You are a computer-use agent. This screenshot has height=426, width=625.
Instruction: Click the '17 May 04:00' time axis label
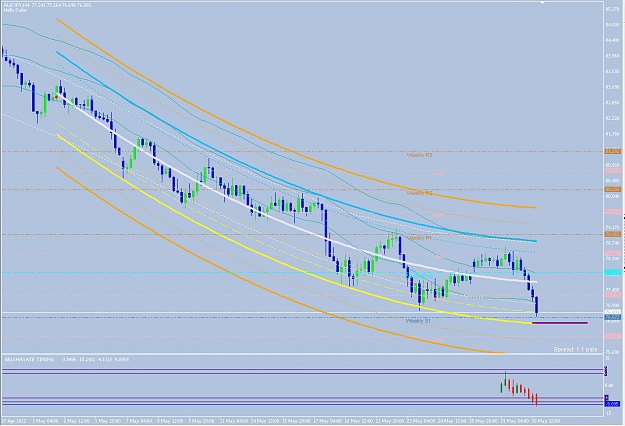pos(329,421)
